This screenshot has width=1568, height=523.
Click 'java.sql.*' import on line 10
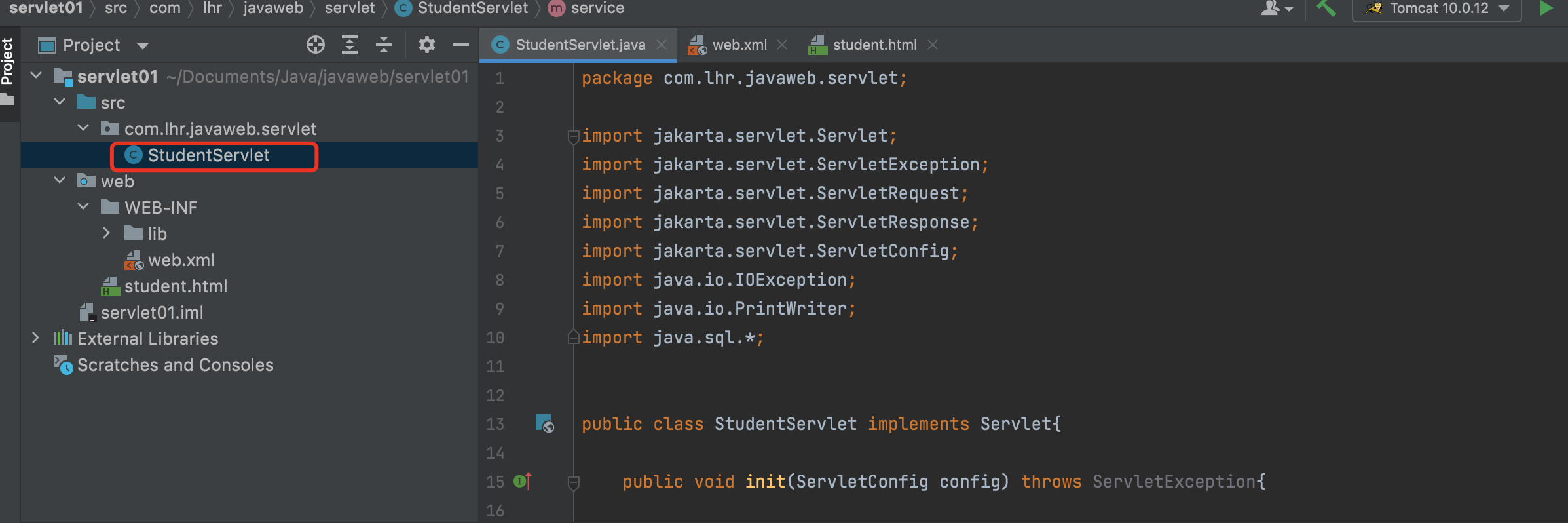click(x=704, y=338)
